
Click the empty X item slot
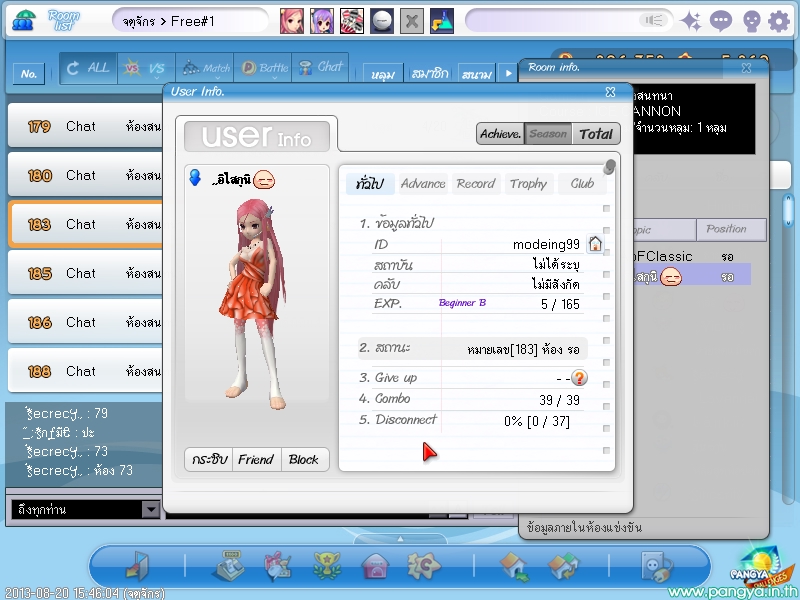[x=412, y=21]
